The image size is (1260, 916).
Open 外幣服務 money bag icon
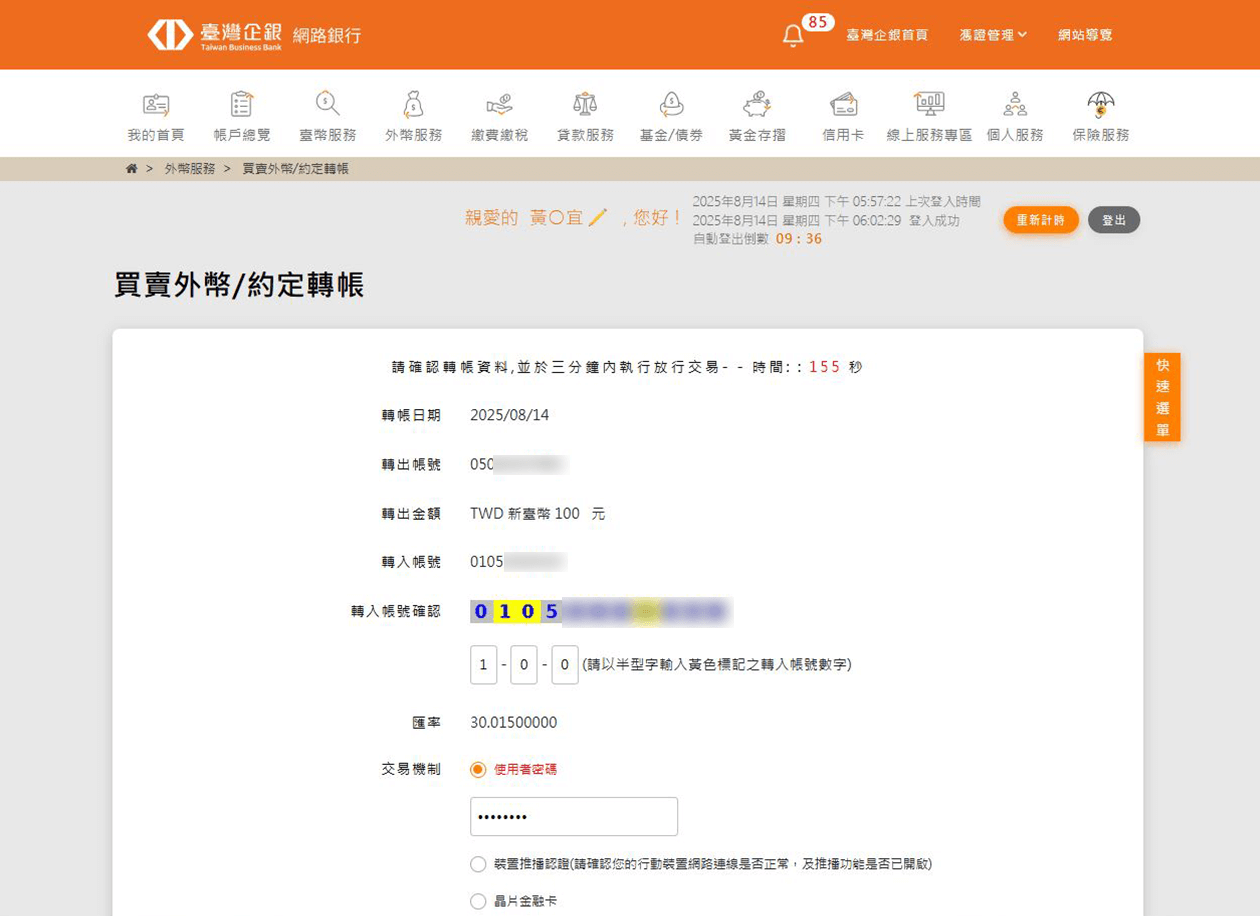tap(413, 104)
